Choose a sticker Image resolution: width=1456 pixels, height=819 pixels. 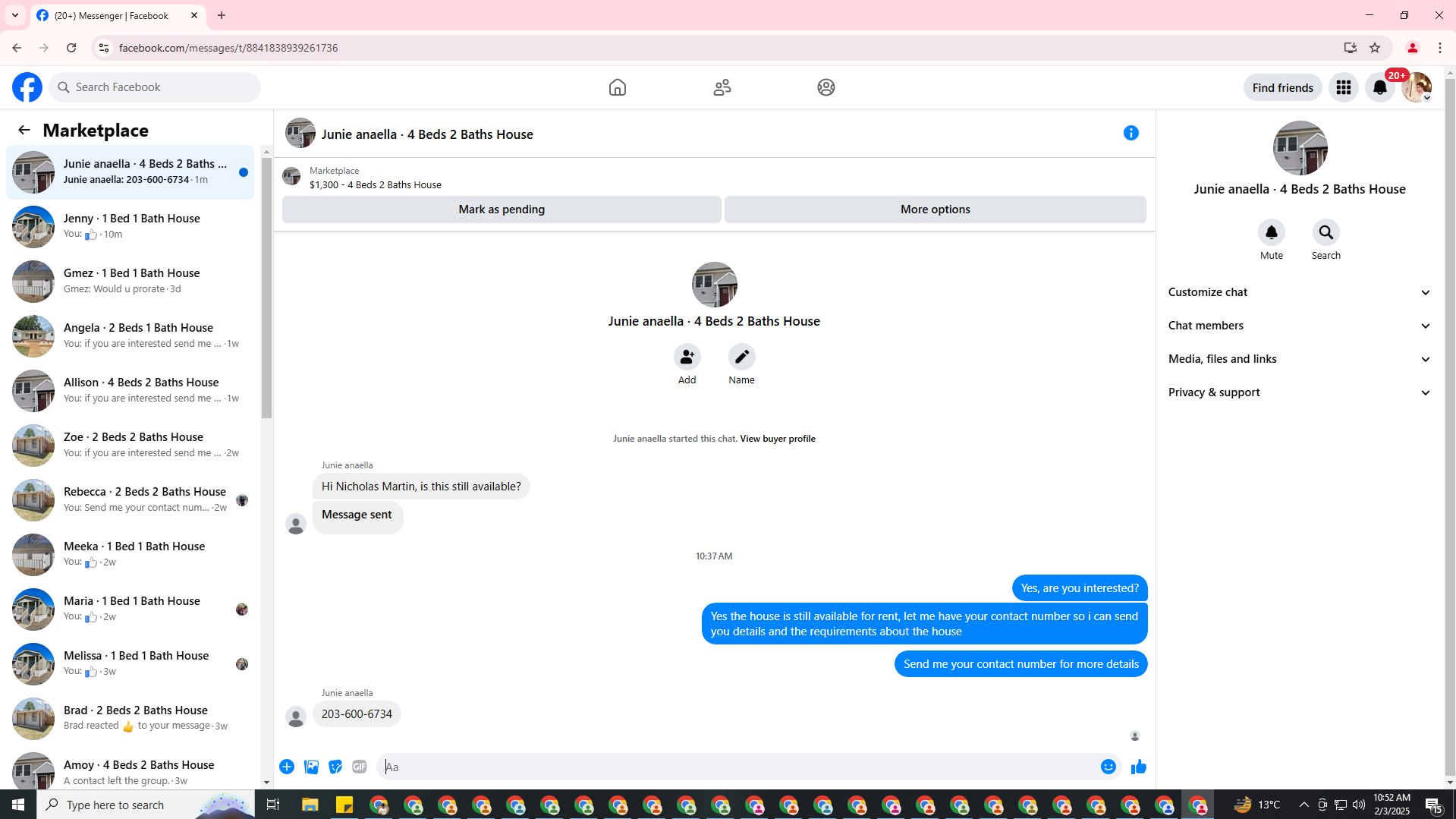tap(335, 767)
